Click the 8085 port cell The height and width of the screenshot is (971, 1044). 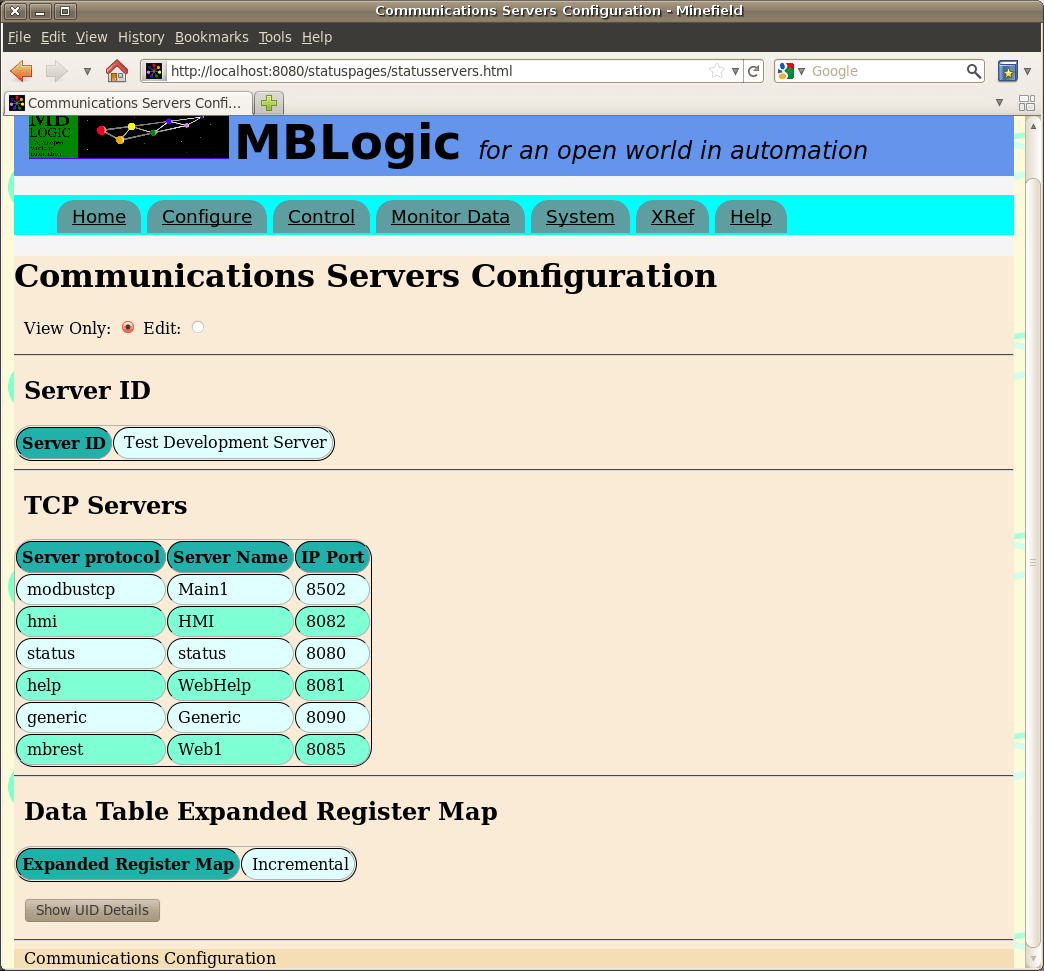click(x=332, y=749)
